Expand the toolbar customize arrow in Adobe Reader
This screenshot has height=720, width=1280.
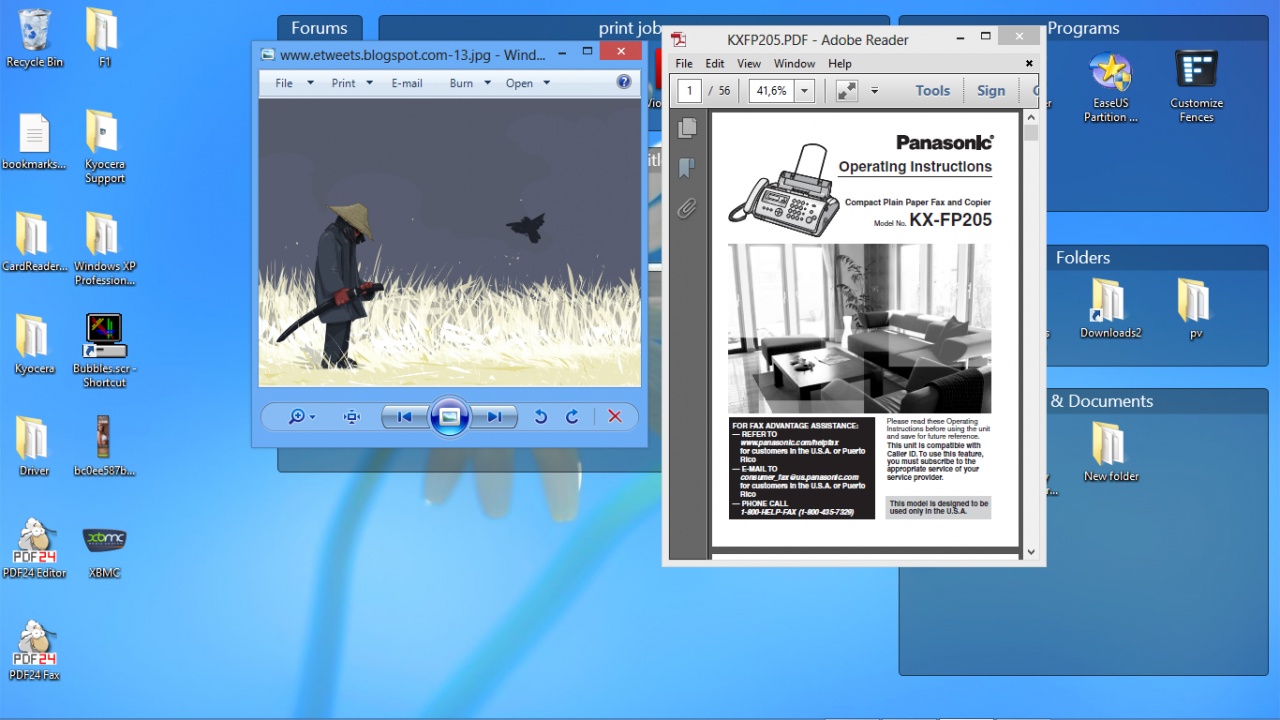[874, 91]
